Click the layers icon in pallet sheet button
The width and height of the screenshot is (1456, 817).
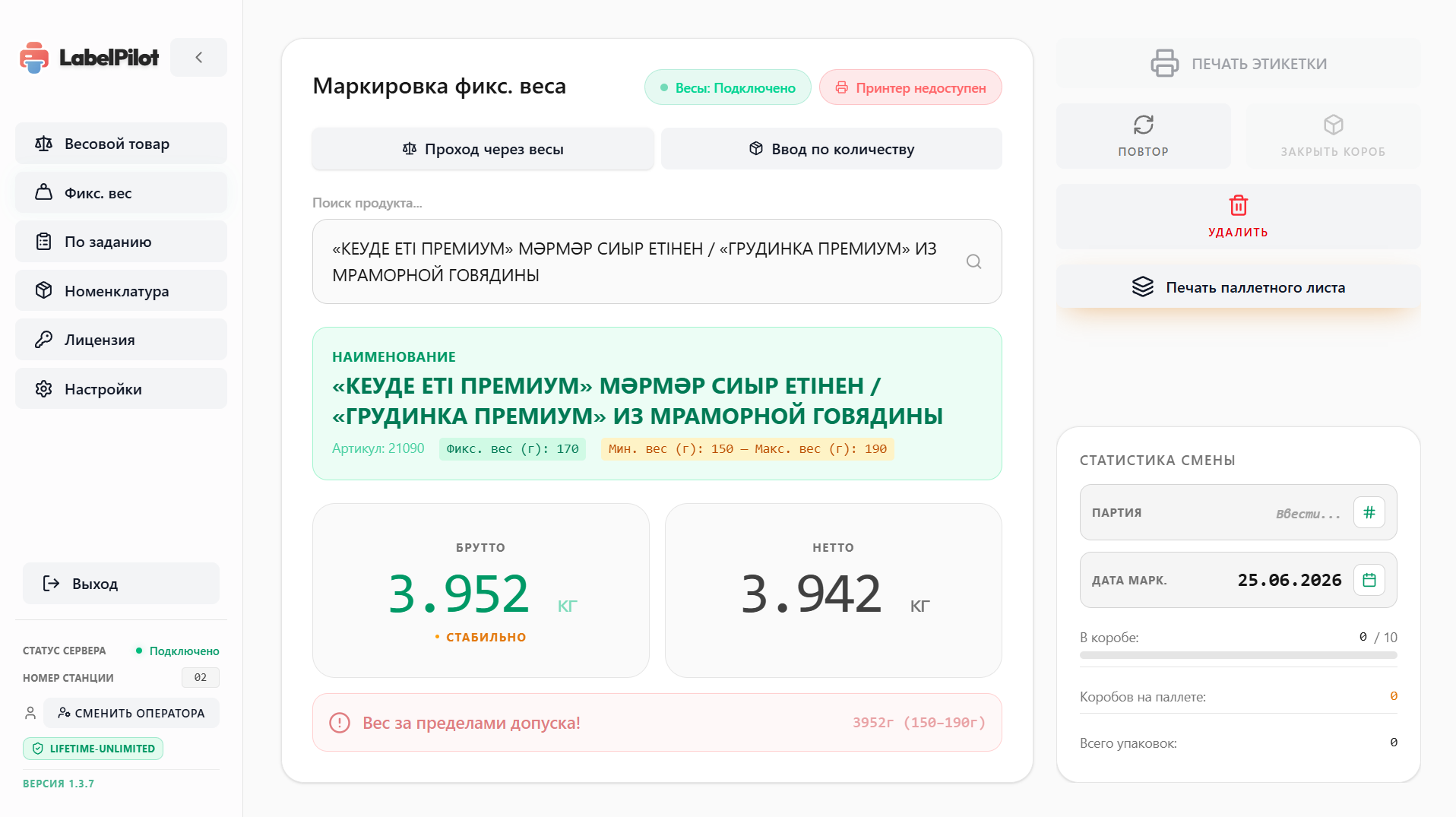click(x=1143, y=287)
